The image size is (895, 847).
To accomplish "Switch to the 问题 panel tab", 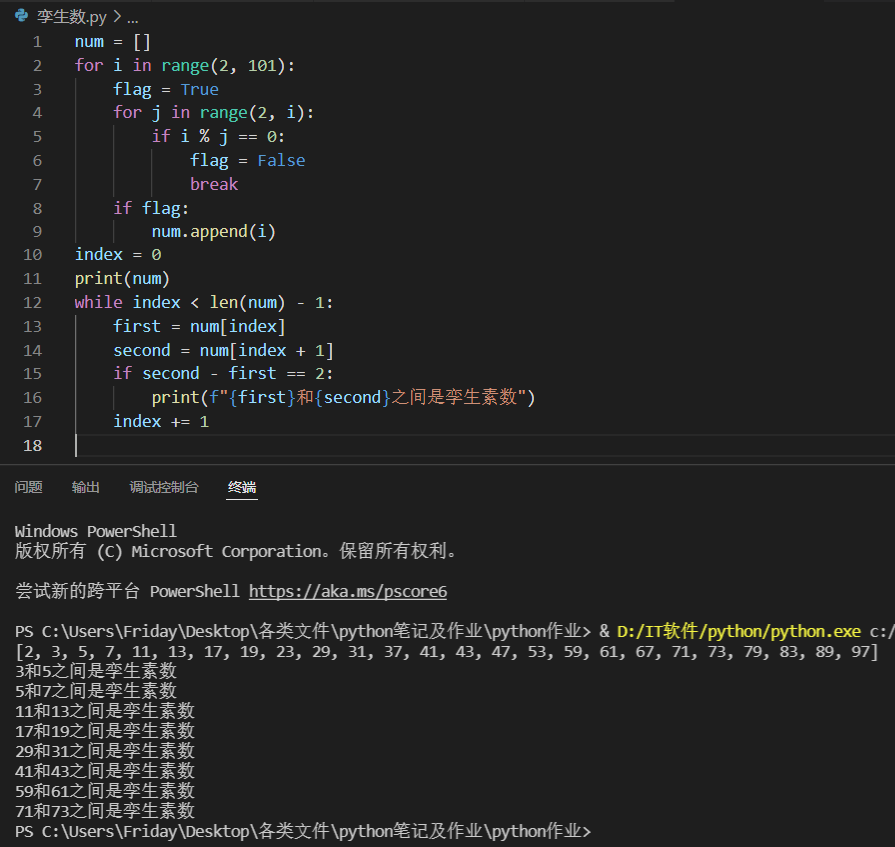I will tap(28, 487).
